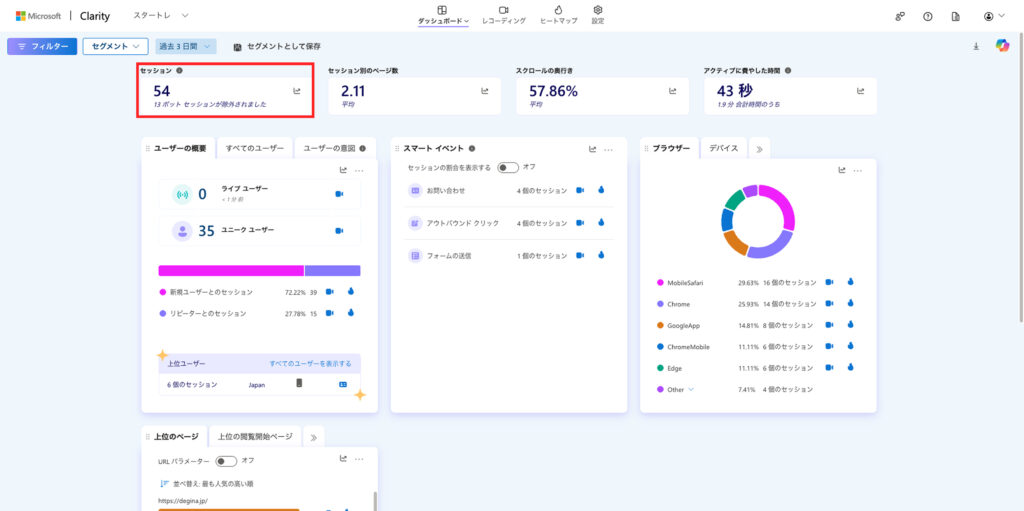Open the ヒートマップ (Heatmaps) tab

point(558,15)
